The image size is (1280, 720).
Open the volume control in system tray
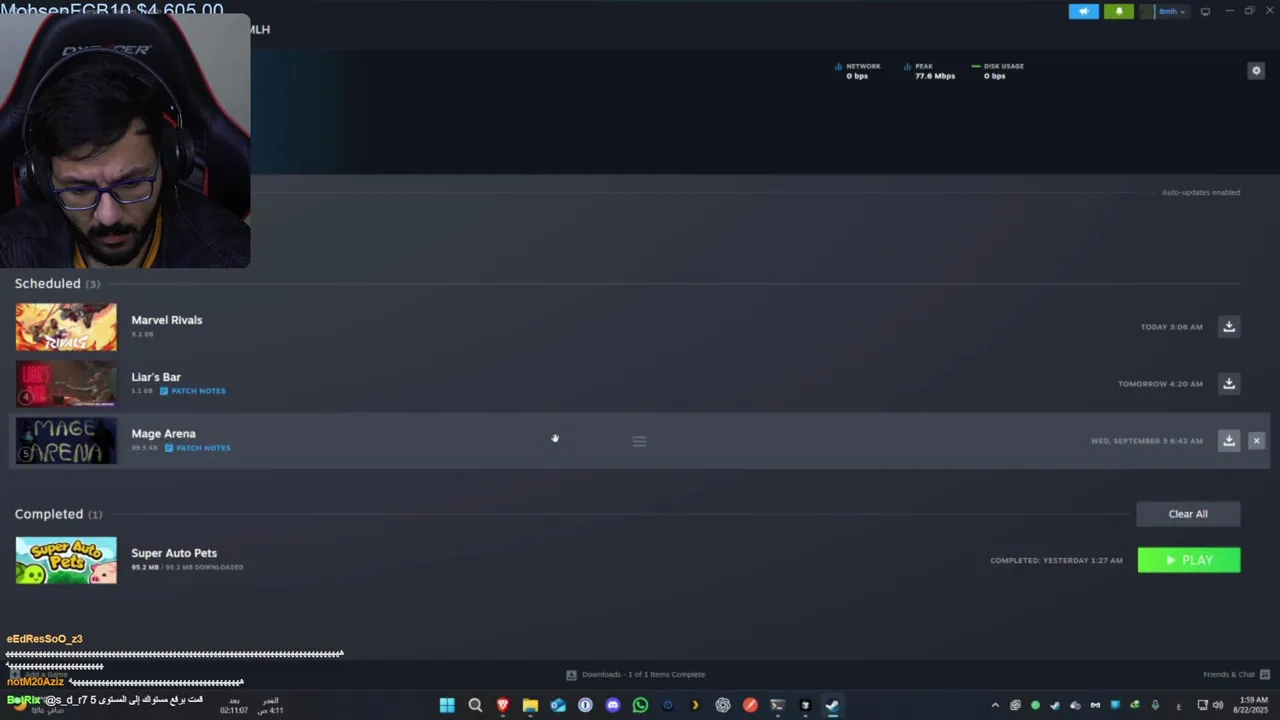coord(1217,705)
